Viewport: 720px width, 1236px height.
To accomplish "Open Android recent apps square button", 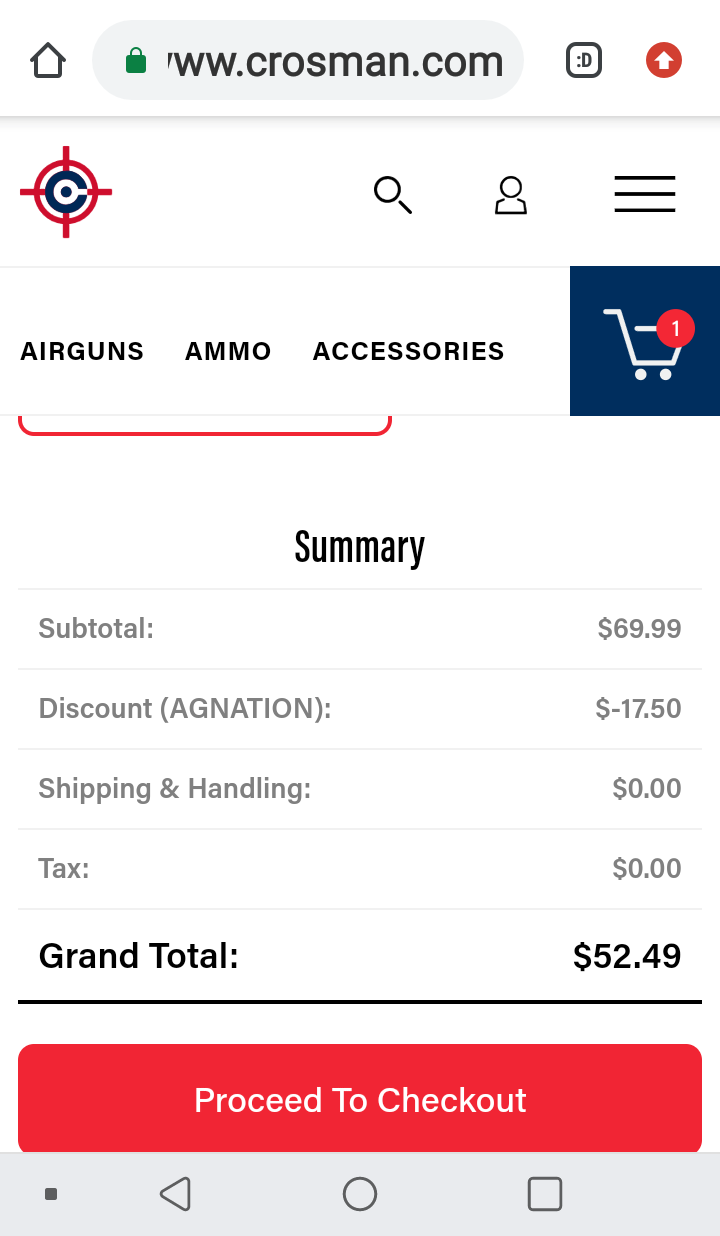I will pyautogui.click(x=545, y=1193).
